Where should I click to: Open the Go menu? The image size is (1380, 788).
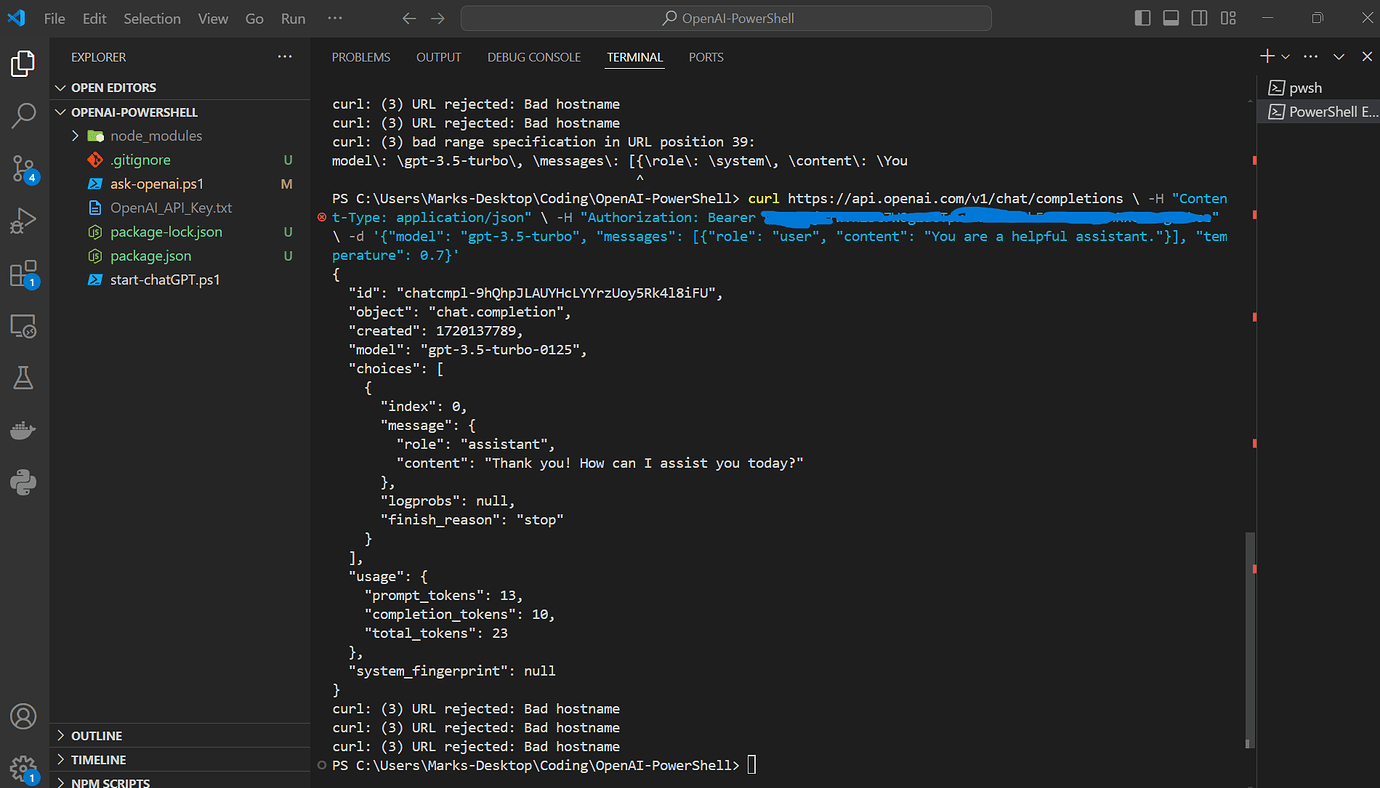click(255, 18)
